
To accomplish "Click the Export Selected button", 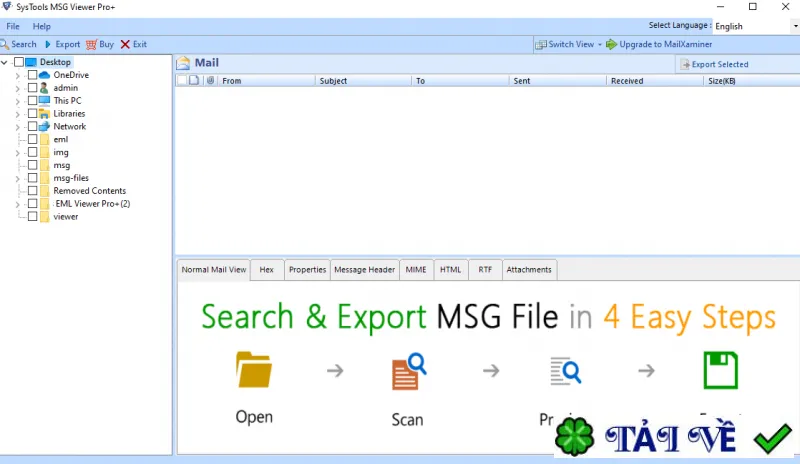I will [714, 64].
